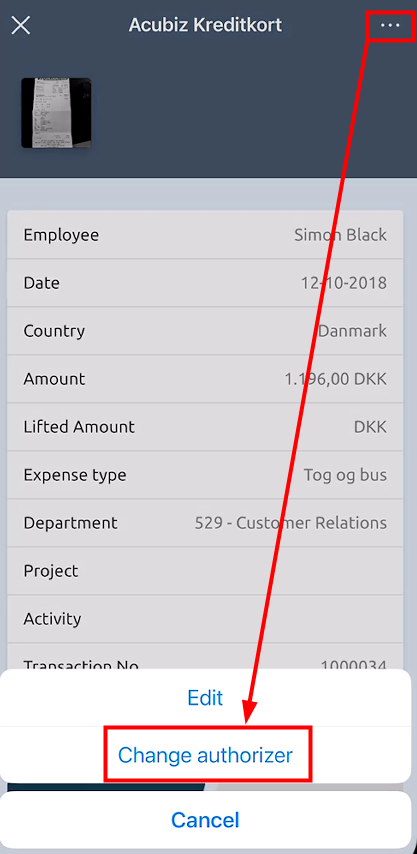Tap the Country row showing Danmark
The image size is (417, 854).
pyautogui.click(x=205, y=331)
